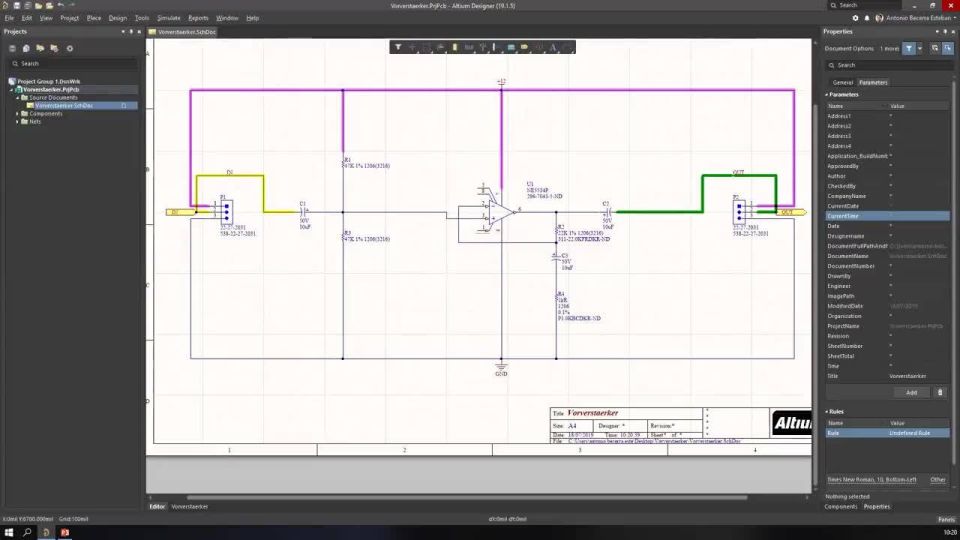Screen dimensions: 960x540
Task: Click the Add button under parameters
Action: pyautogui.click(x=911, y=392)
